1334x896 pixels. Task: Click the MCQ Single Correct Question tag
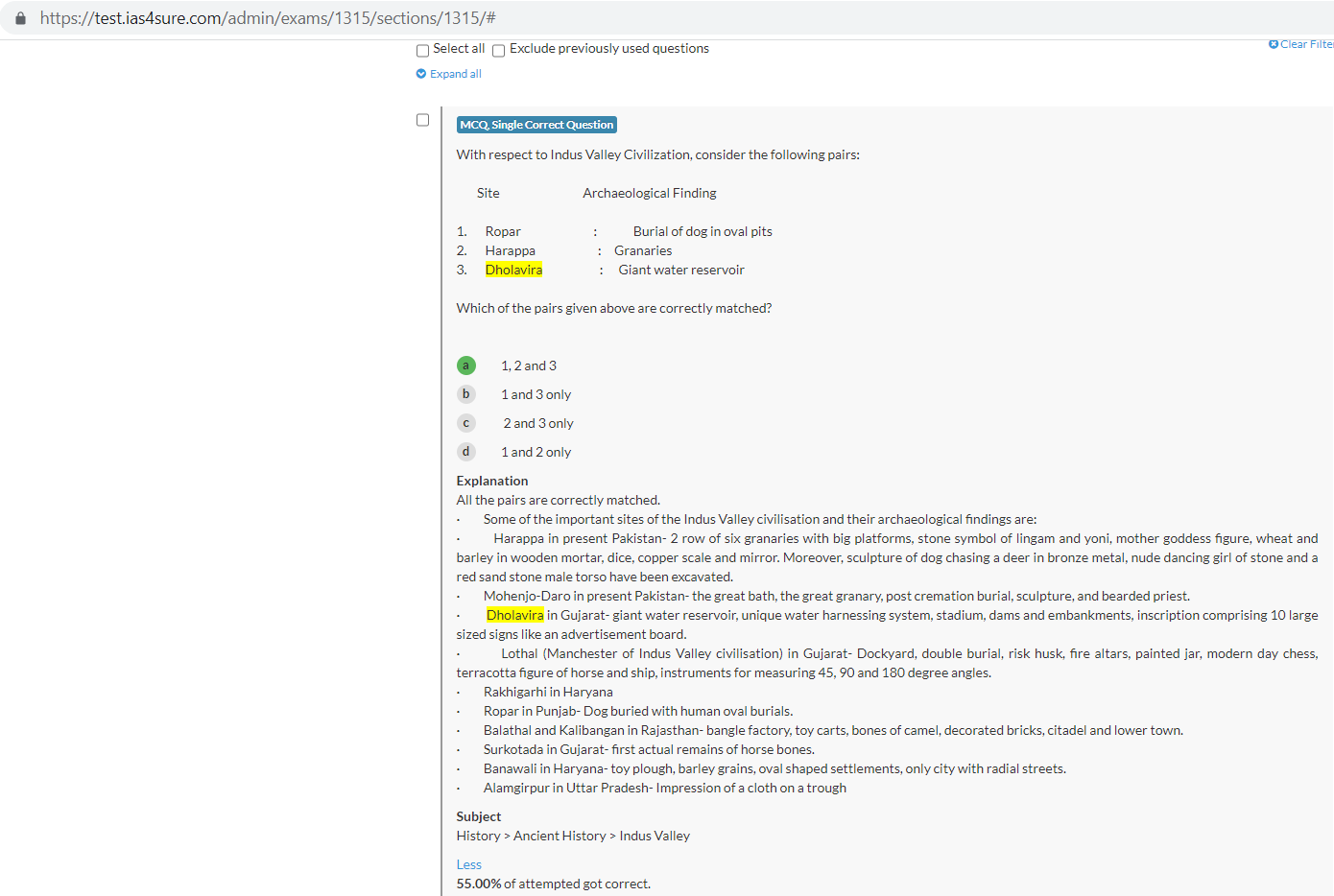coord(536,125)
